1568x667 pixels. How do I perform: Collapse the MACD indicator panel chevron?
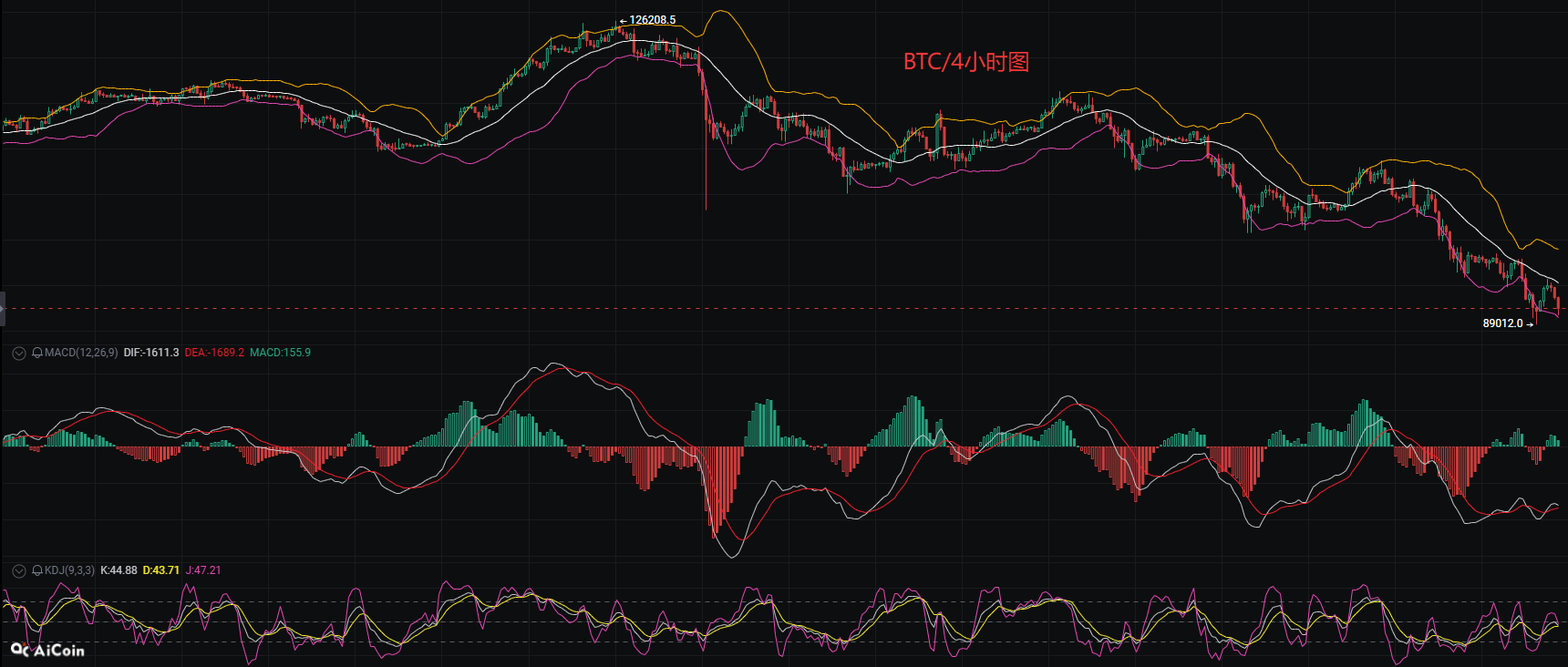[x=18, y=354]
